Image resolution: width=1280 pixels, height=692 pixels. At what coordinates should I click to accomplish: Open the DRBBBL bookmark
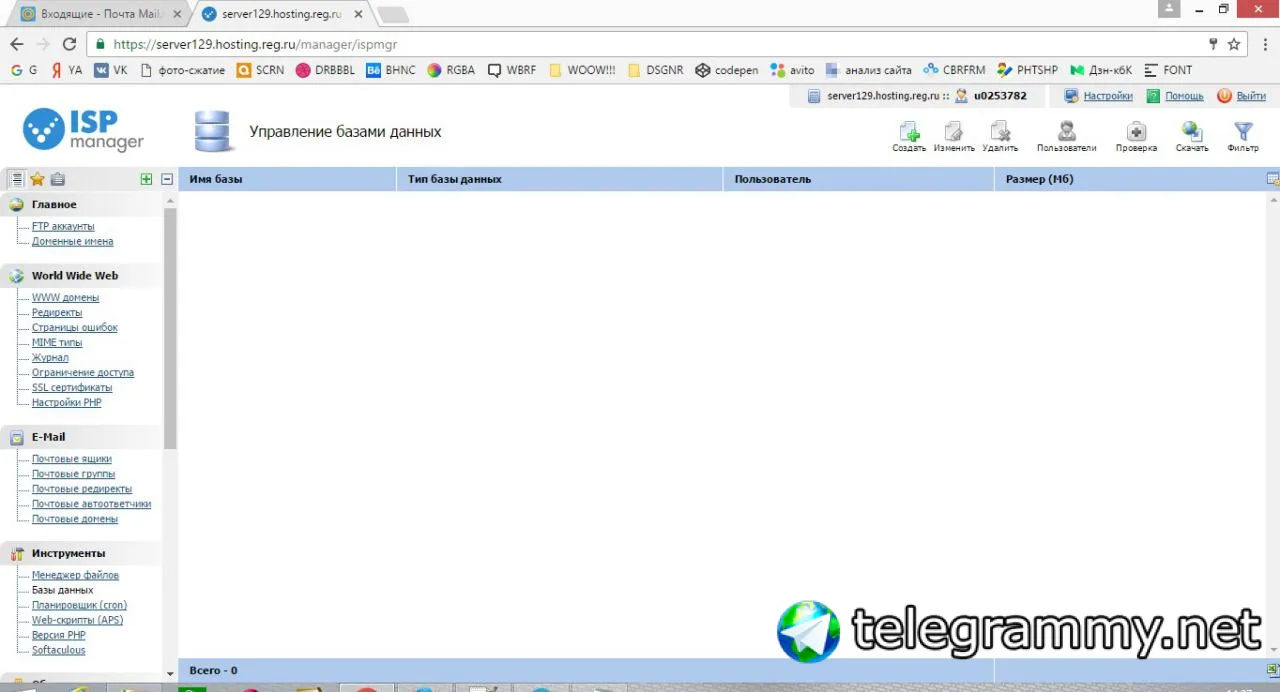coord(325,70)
